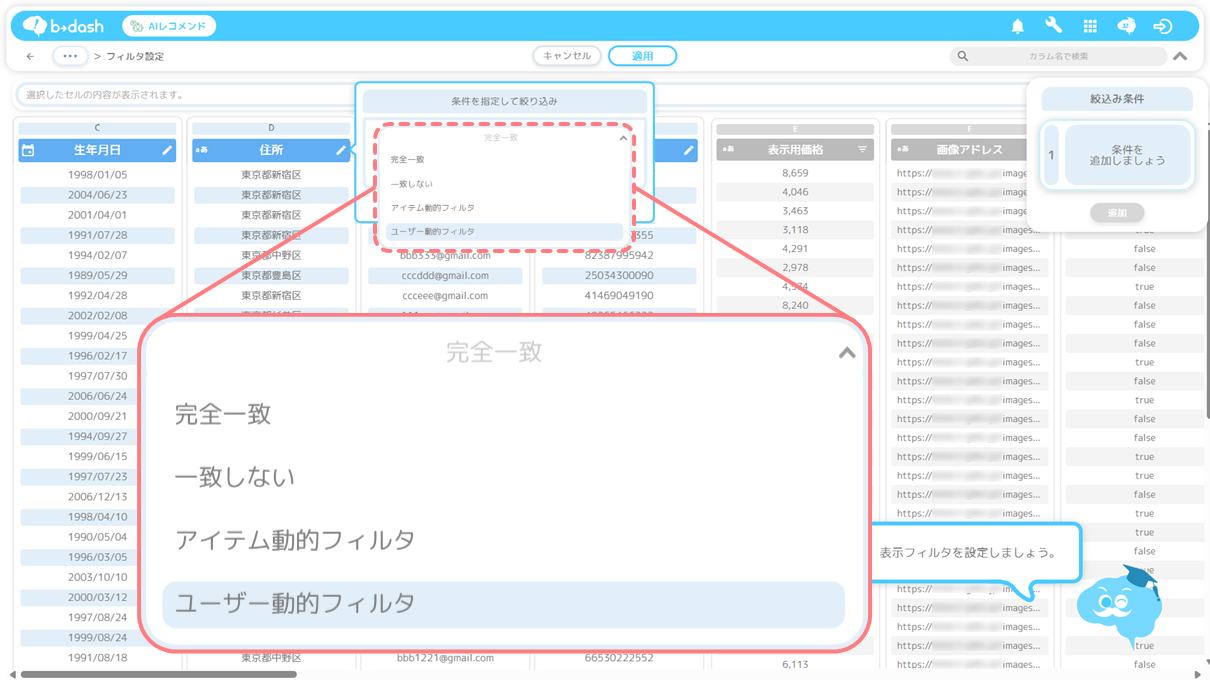Expand the breadcrumb ellipsis menu
The image size is (1210, 680).
pos(70,57)
